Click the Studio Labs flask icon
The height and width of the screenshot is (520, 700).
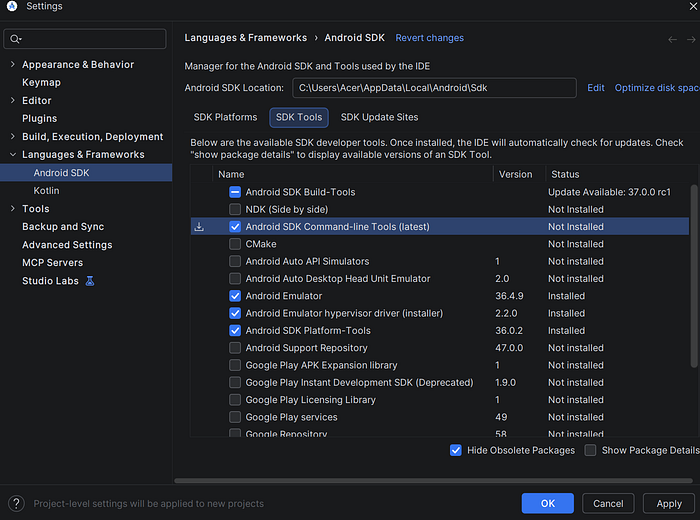pos(90,281)
